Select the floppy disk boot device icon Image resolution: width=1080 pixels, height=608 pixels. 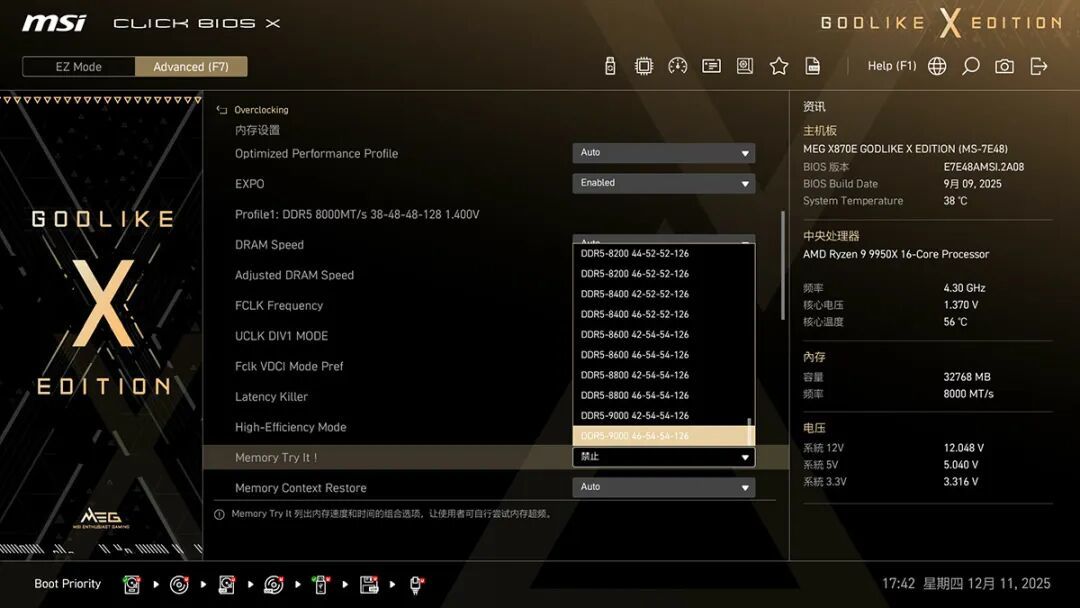pyautogui.click(x=369, y=585)
